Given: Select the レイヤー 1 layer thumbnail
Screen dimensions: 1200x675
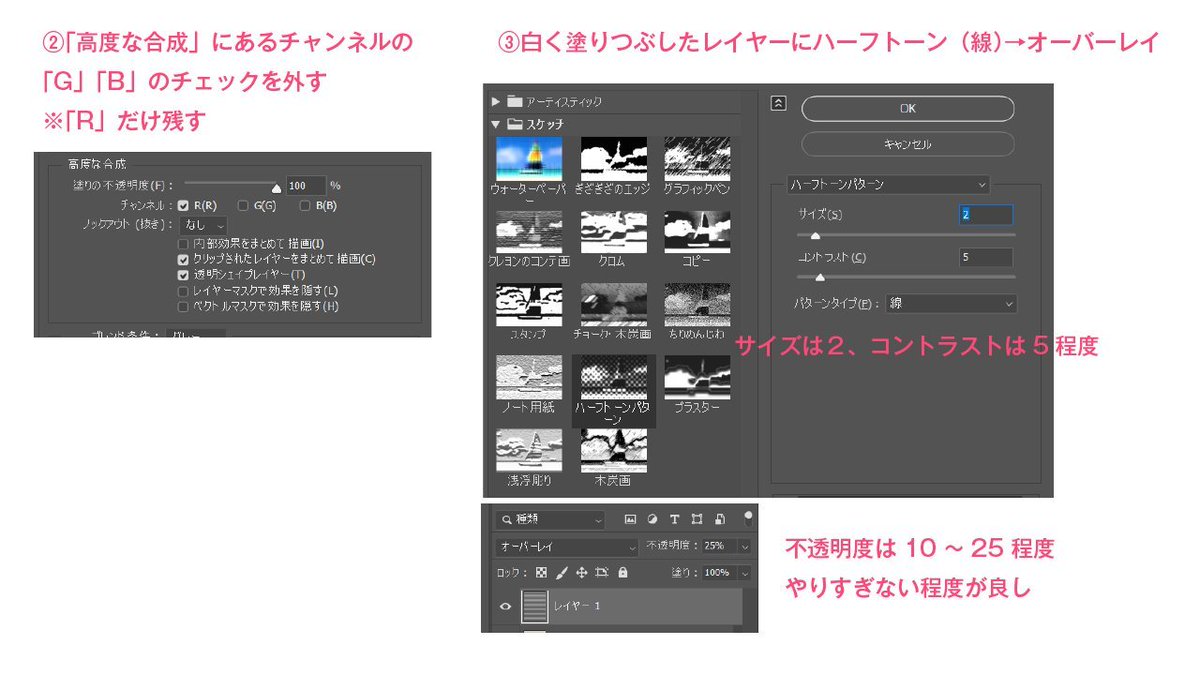Looking at the screenshot, I should 536,606.
